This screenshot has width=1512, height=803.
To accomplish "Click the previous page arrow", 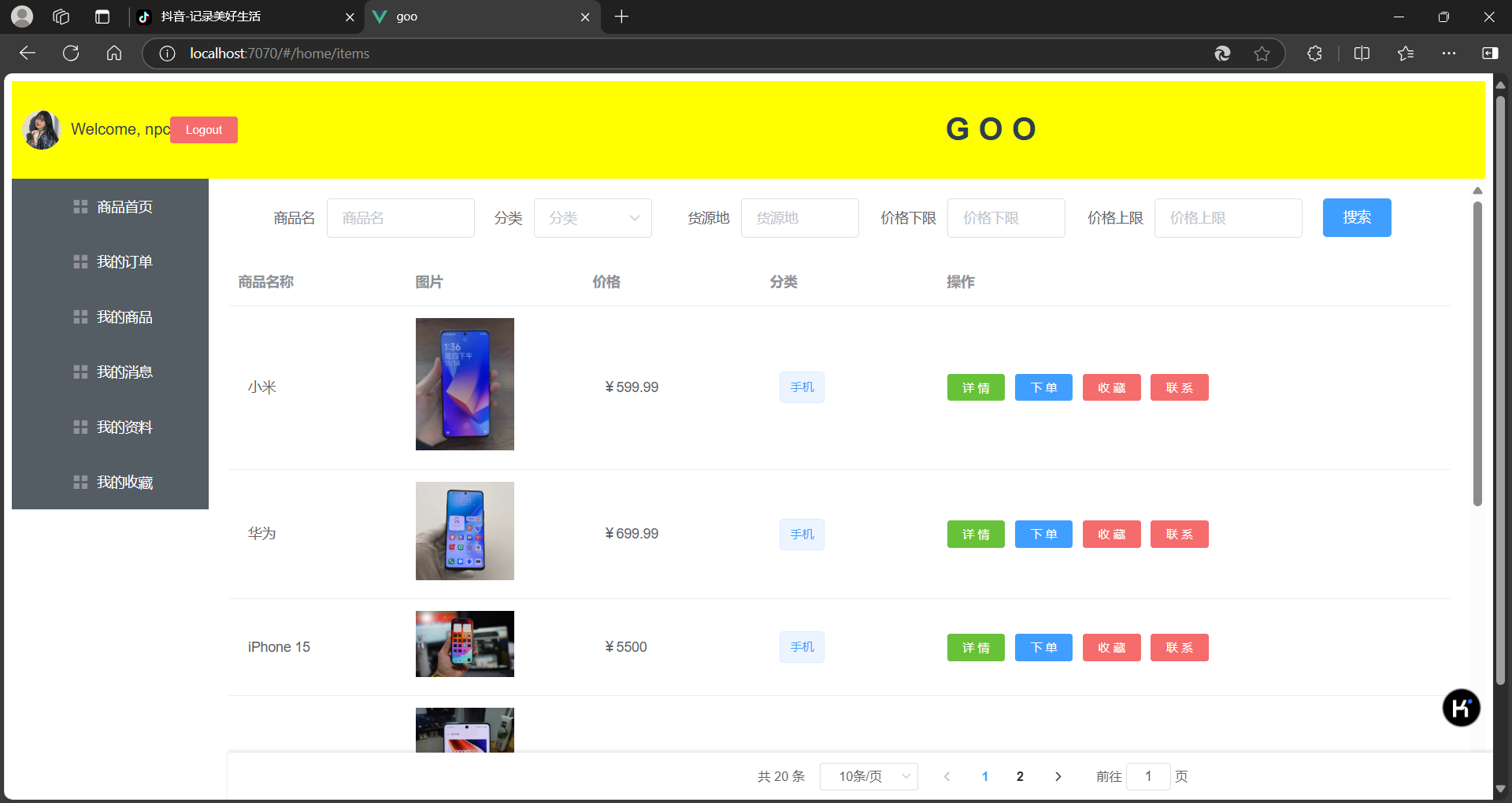I will (x=947, y=776).
